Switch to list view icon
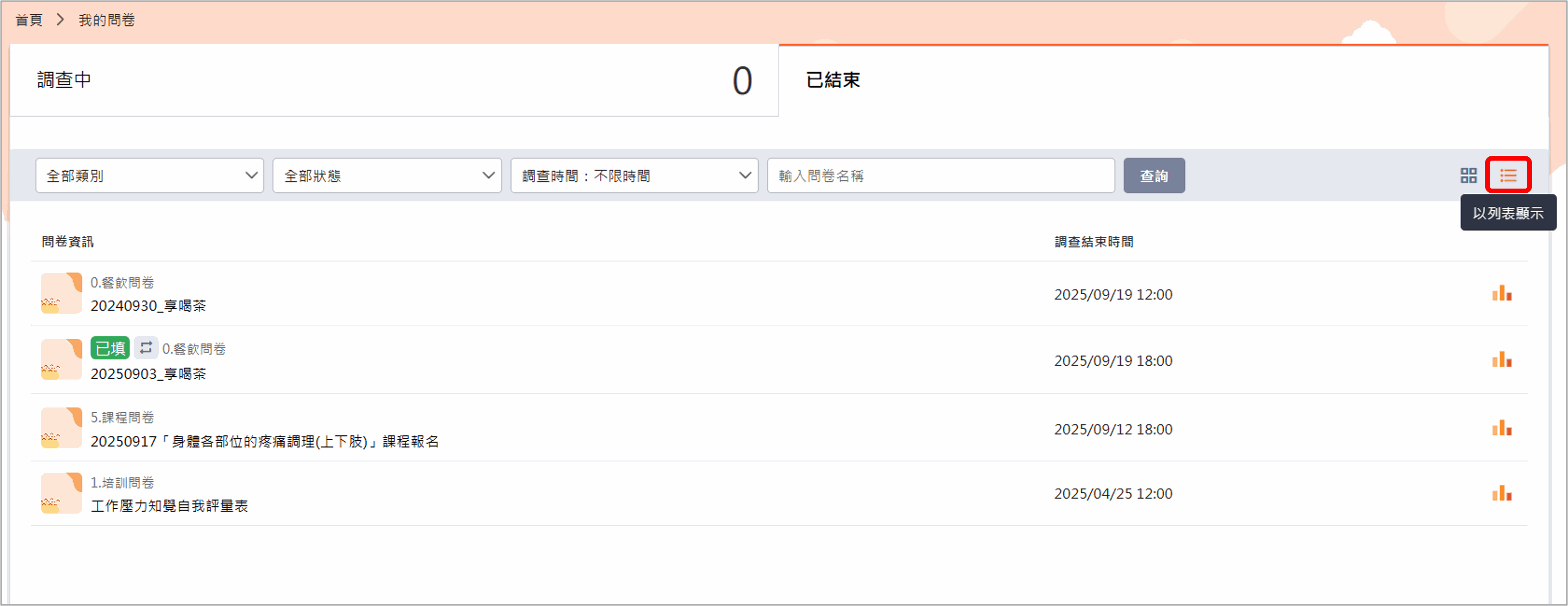This screenshot has height=606, width=1568. point(1508,176)
